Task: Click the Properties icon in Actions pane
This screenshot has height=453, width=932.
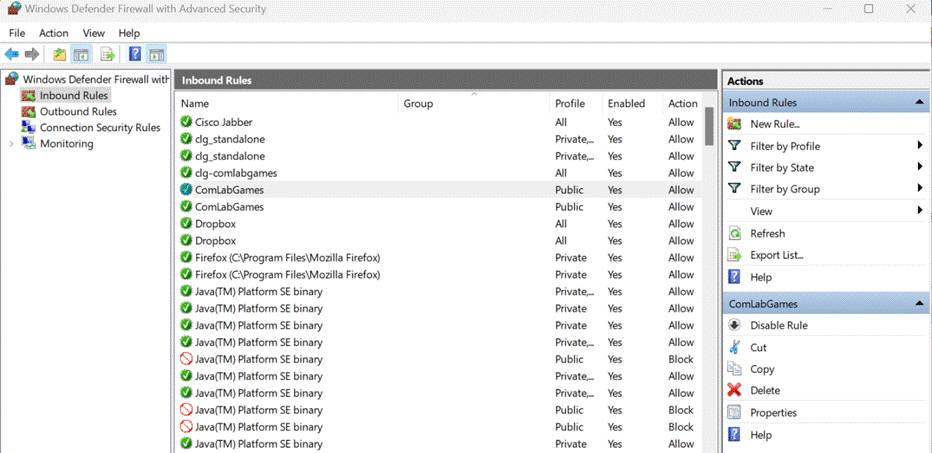Action: (735, 413)
